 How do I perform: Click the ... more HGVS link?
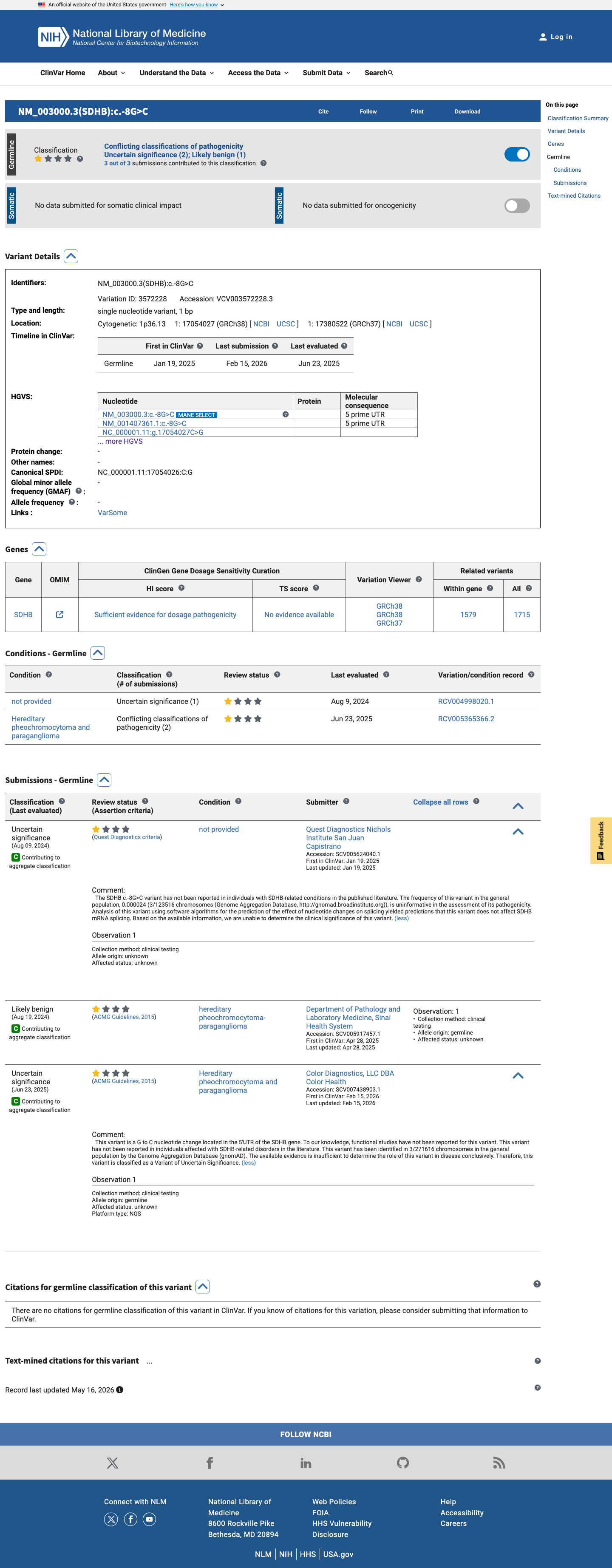click(x=120, y=441)
